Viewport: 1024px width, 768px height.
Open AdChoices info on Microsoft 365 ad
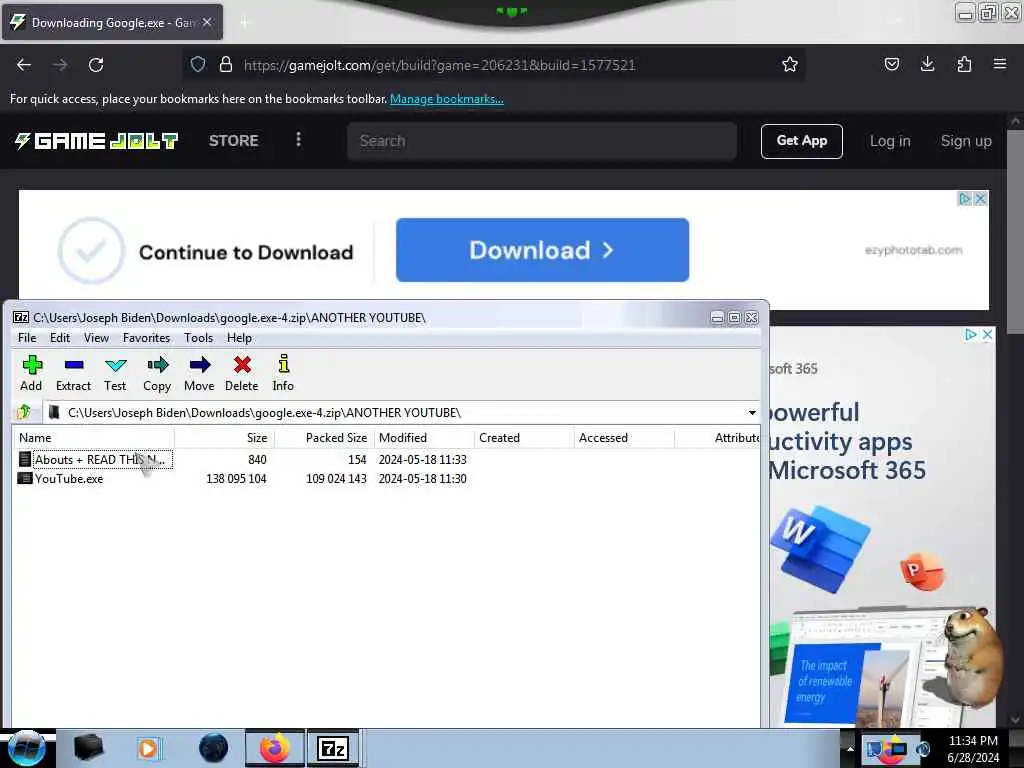pyautogui.click(x=971, y=334)
